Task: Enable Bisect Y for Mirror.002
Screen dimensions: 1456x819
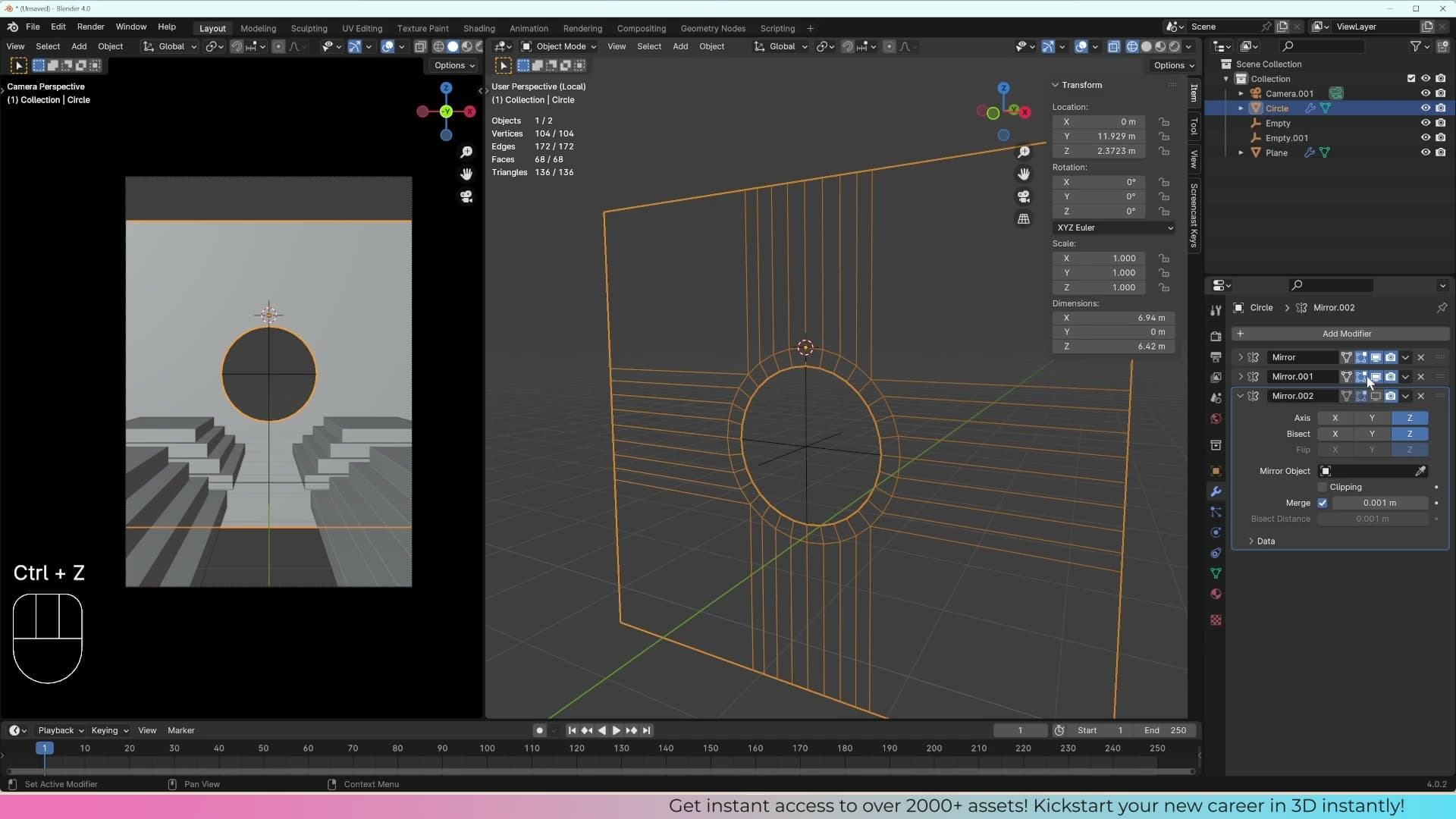Action: point(1372,434)
